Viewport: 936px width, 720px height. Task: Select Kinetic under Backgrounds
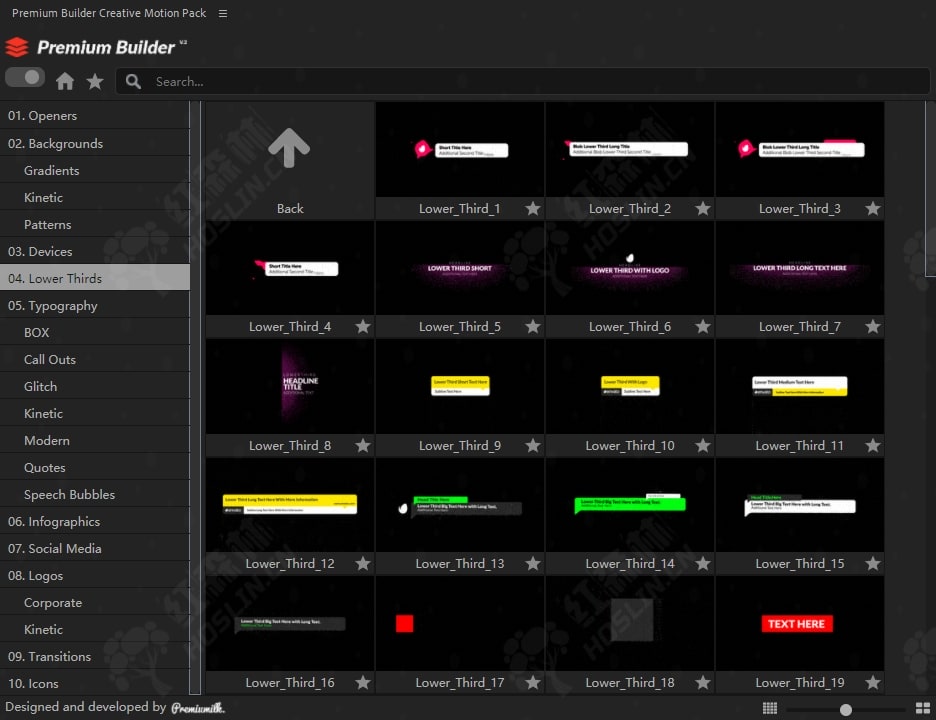point(95,198)
